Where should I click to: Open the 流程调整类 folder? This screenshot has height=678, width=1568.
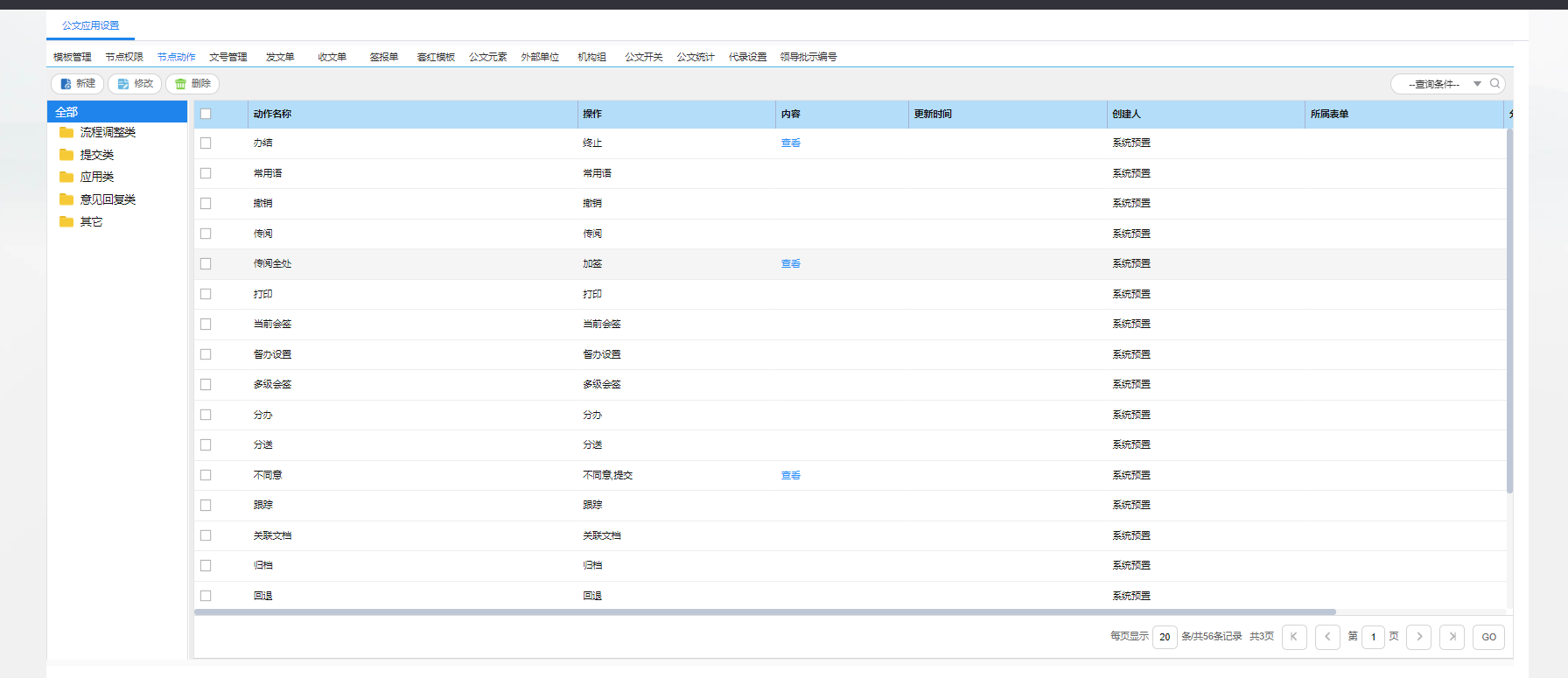click(107, 132)
